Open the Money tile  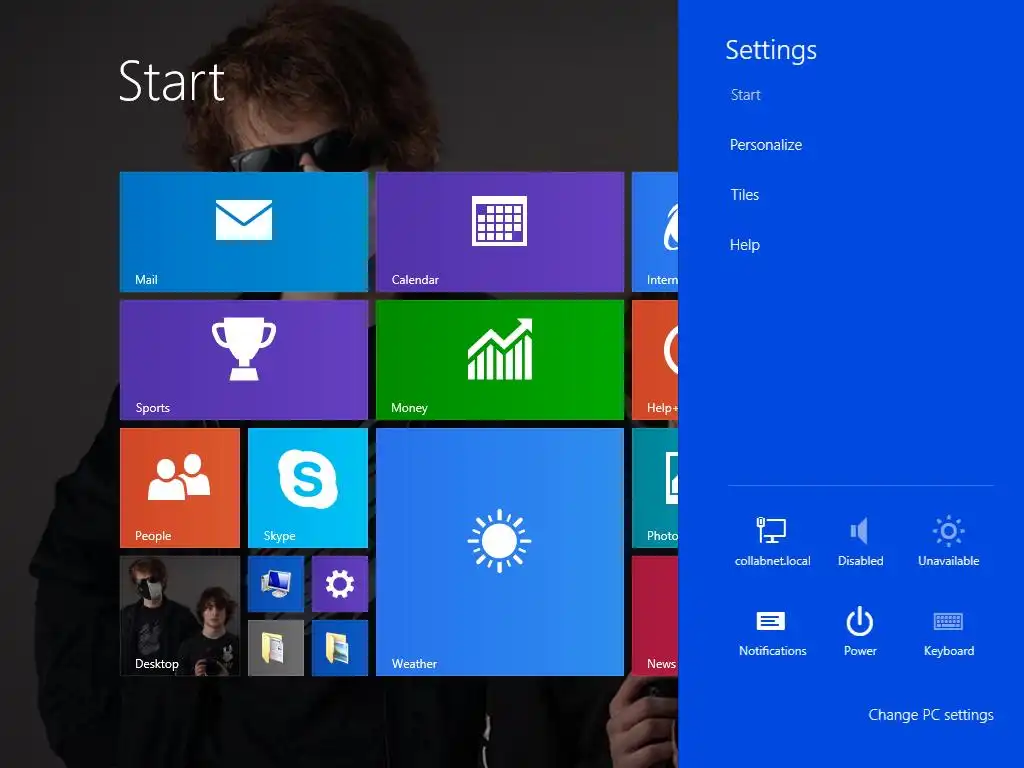click(x=500, y=359)
